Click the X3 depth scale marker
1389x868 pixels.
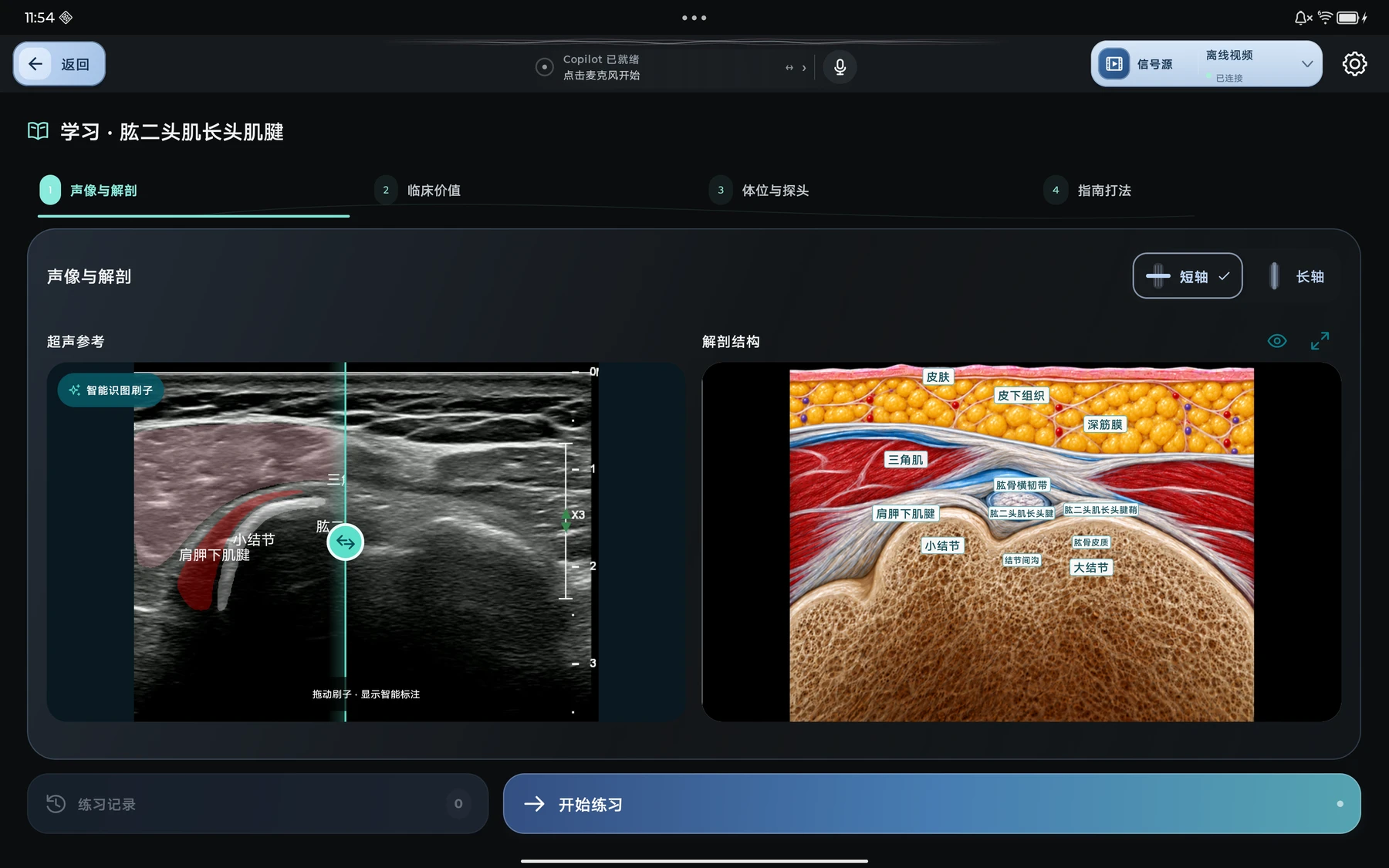click(x=578, y=515)
